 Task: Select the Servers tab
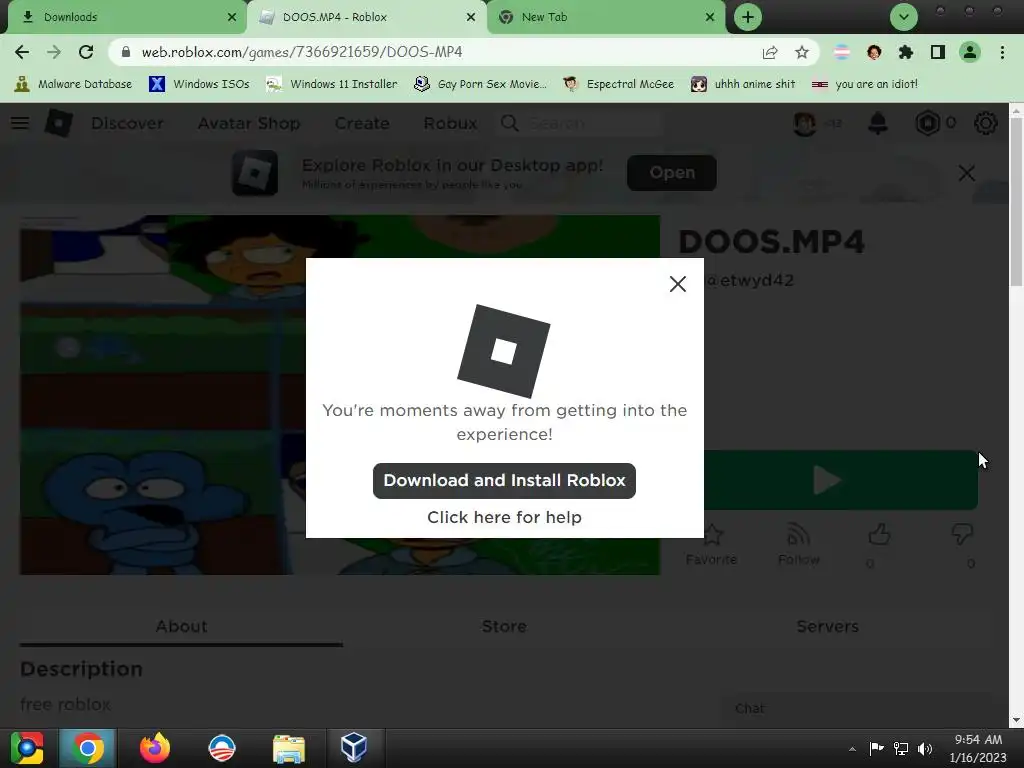827,626
